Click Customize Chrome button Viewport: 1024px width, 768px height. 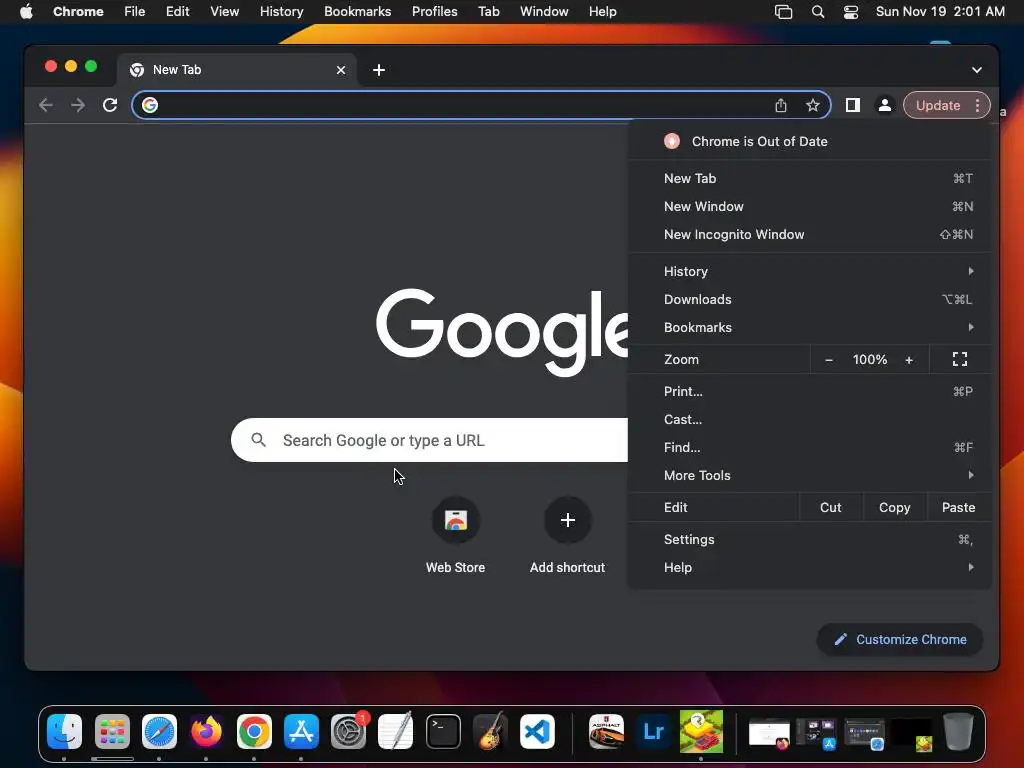pos(900,639)
